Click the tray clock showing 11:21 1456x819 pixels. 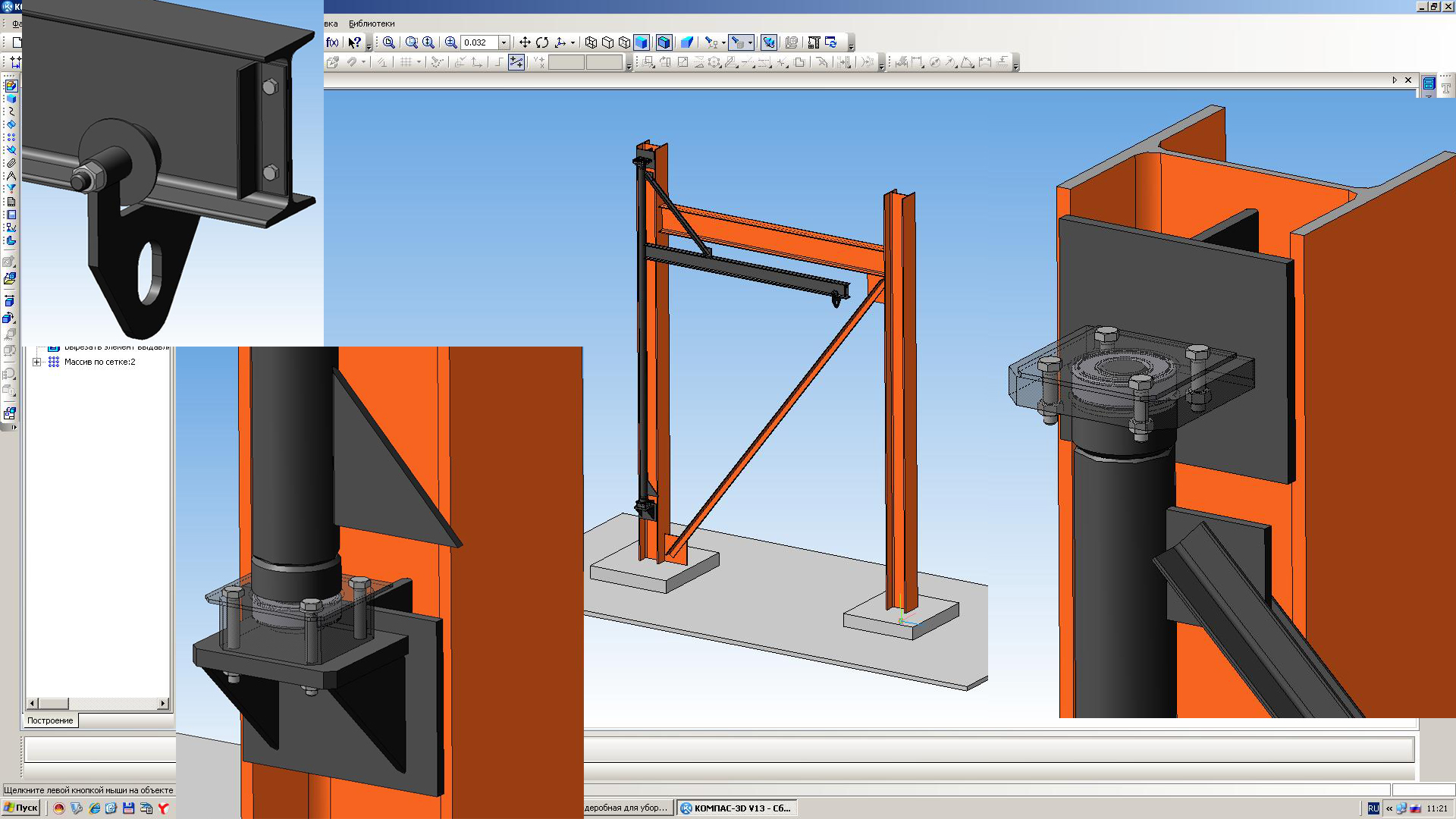pyautogui.click(x=1436, y=809)
